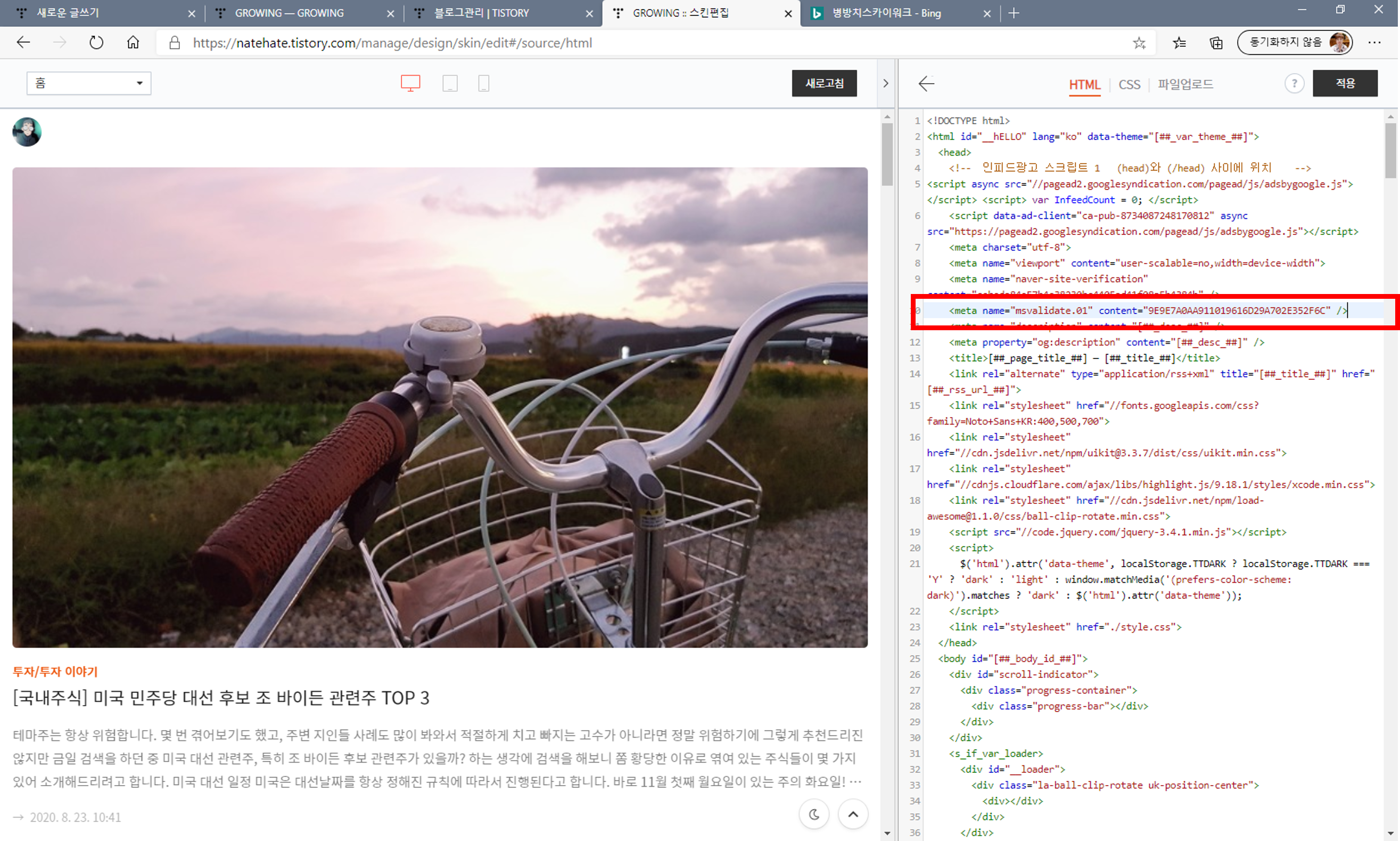Reload the page with refresh icon
The height and width of the screenshot is (841, 1400).
pos(96,43)
